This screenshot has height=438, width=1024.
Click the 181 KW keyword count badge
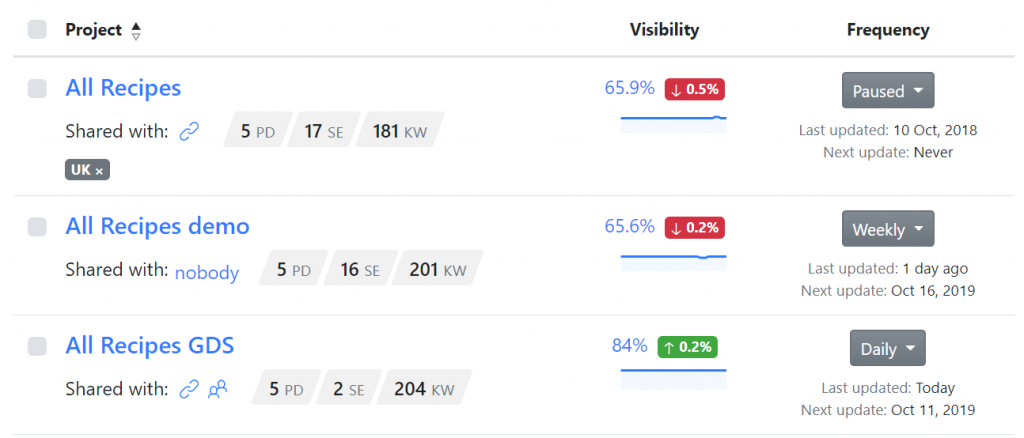[x=400, y=132]
